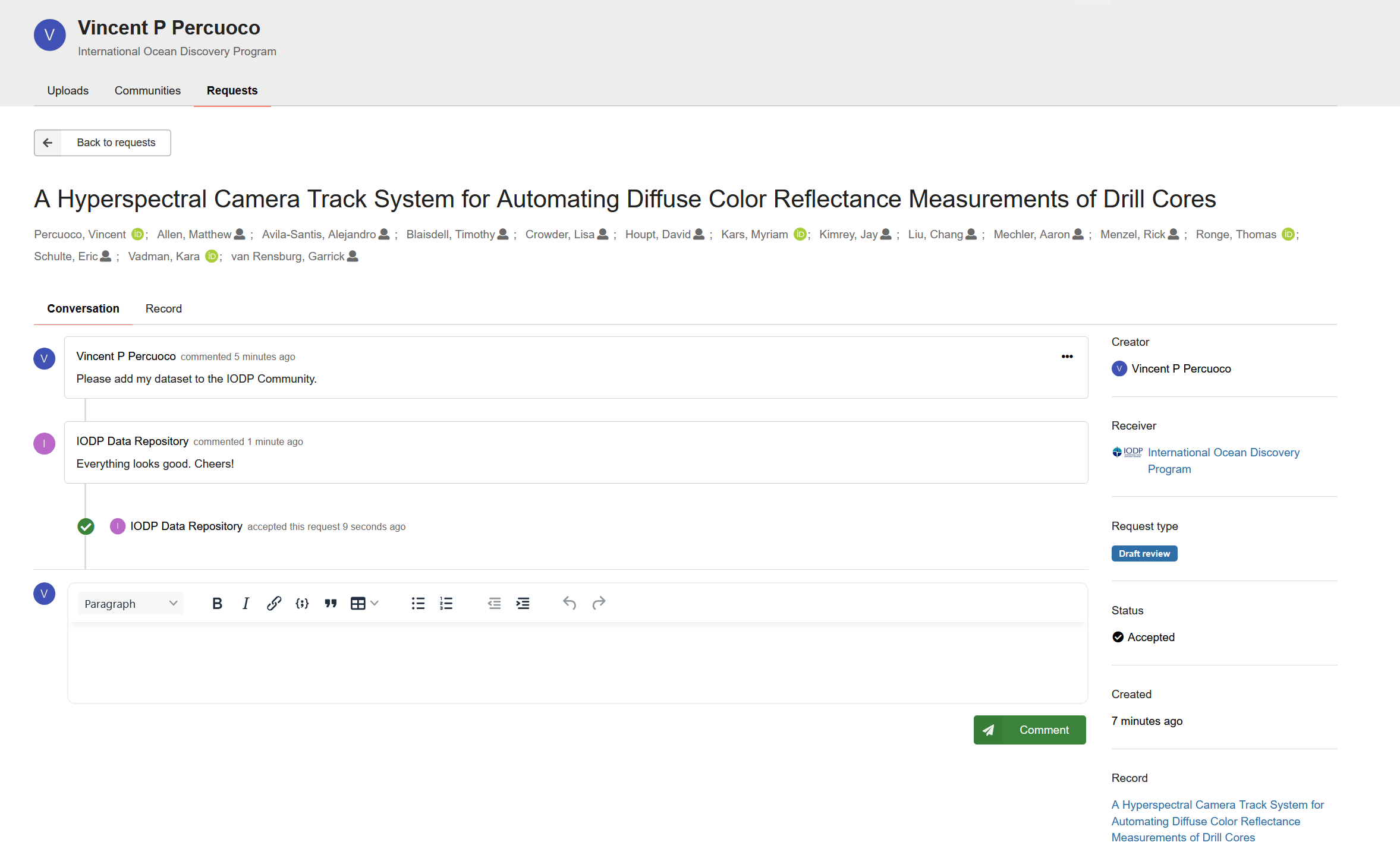Click the Accepted status text
This screenshot has width=1400, height=858.
pyautogui.click(x=1151, y=637)
